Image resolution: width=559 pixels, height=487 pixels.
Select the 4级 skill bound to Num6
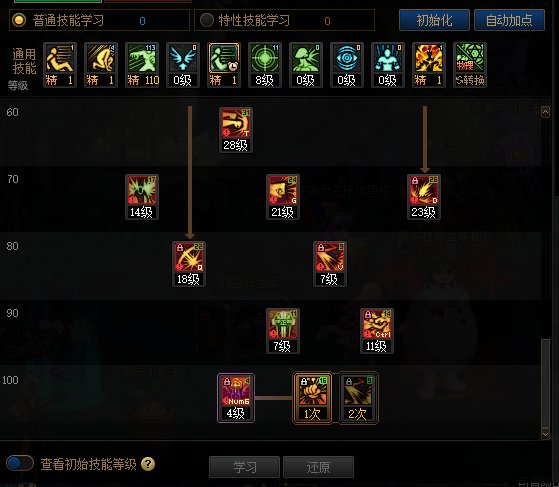click(236, 398)
